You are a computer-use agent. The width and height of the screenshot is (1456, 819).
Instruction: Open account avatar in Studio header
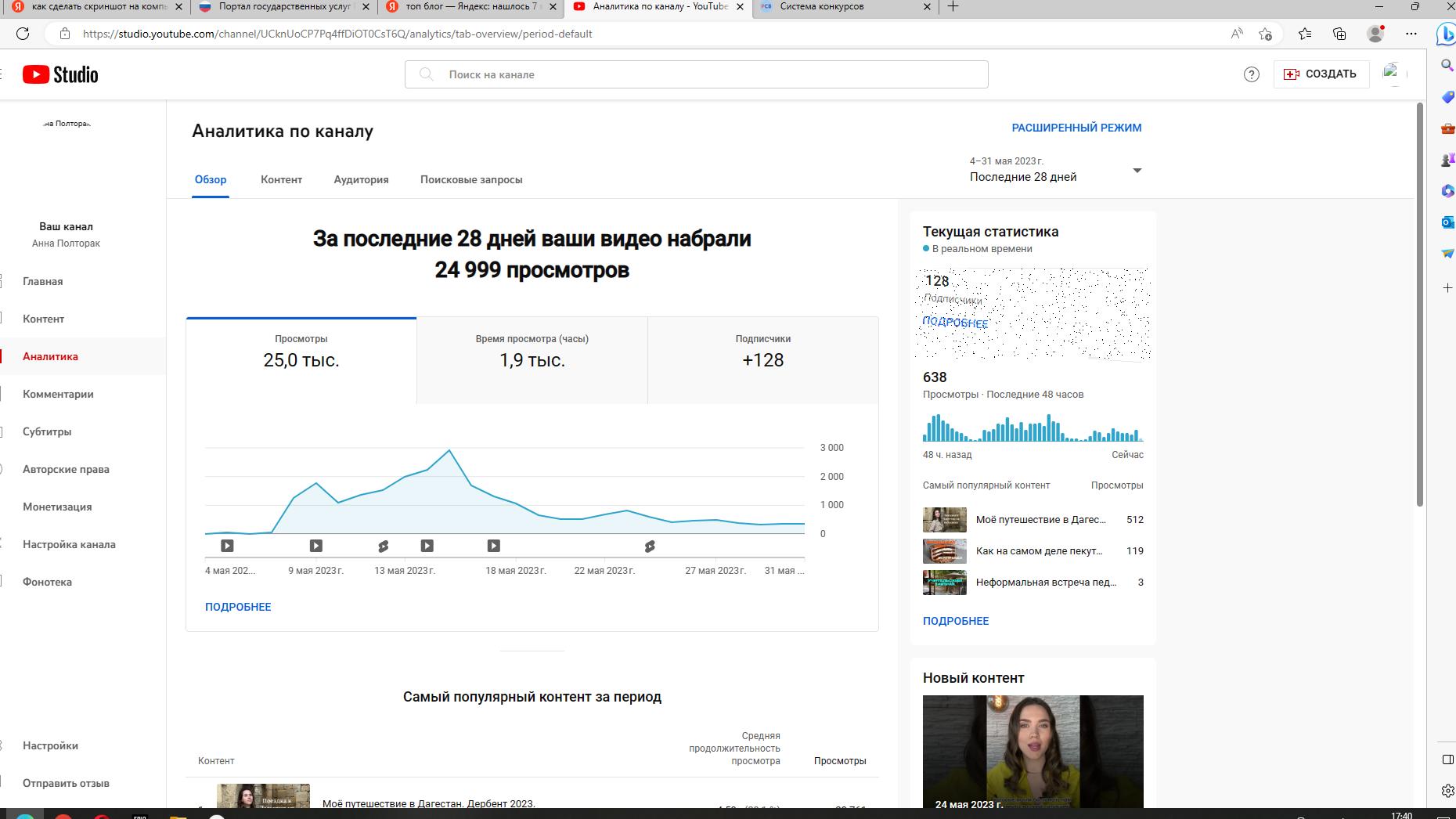click(x=1394, y=74)
